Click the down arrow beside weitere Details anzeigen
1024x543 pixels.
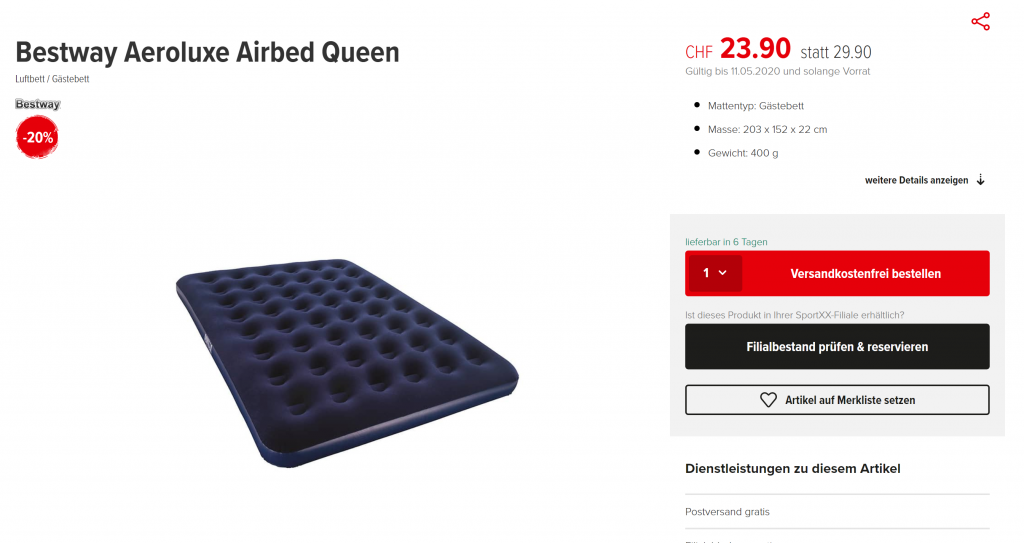981,180
